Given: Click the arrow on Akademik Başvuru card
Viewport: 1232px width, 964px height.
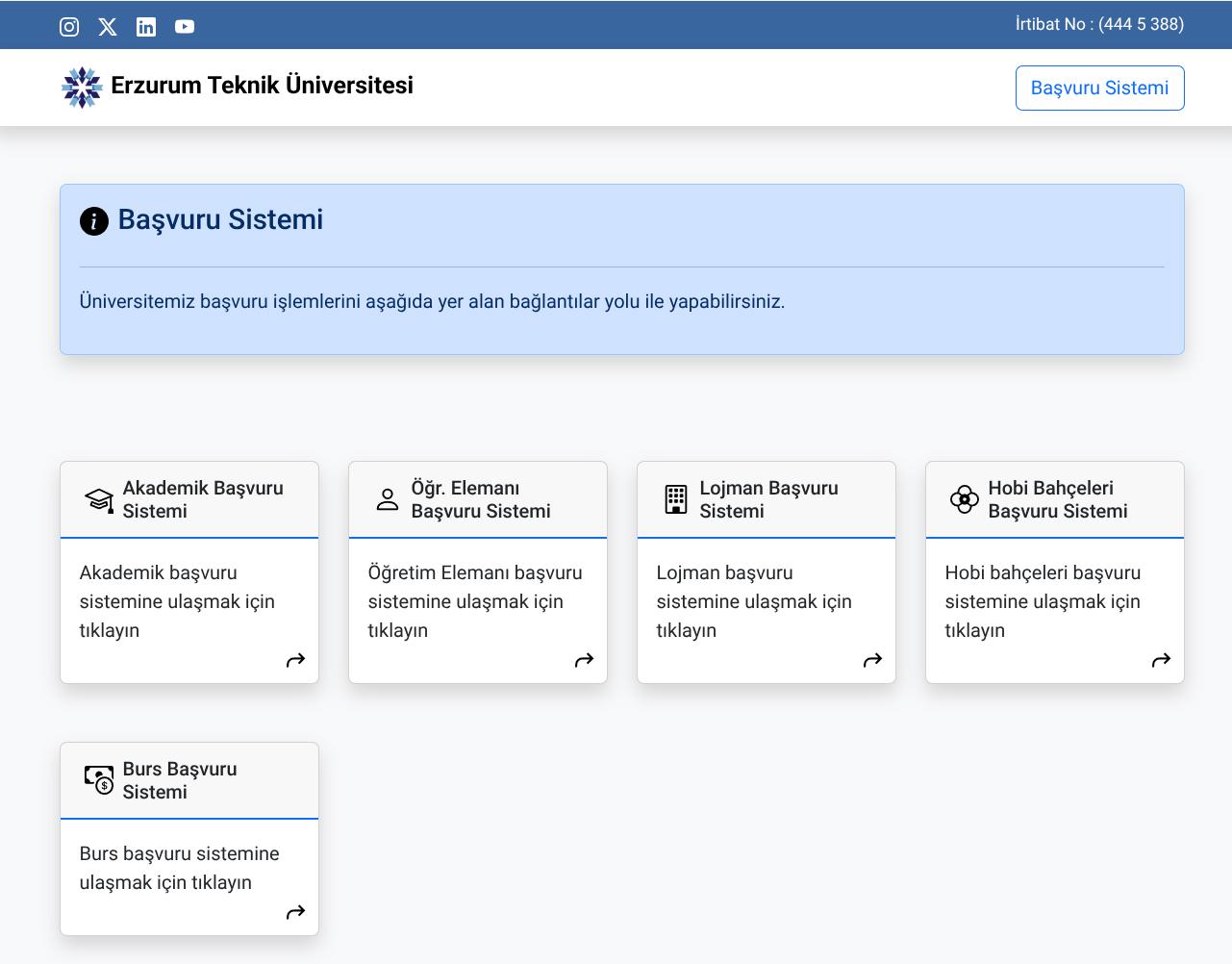Looking at the screenshot, I should click(x=296, y=660).
